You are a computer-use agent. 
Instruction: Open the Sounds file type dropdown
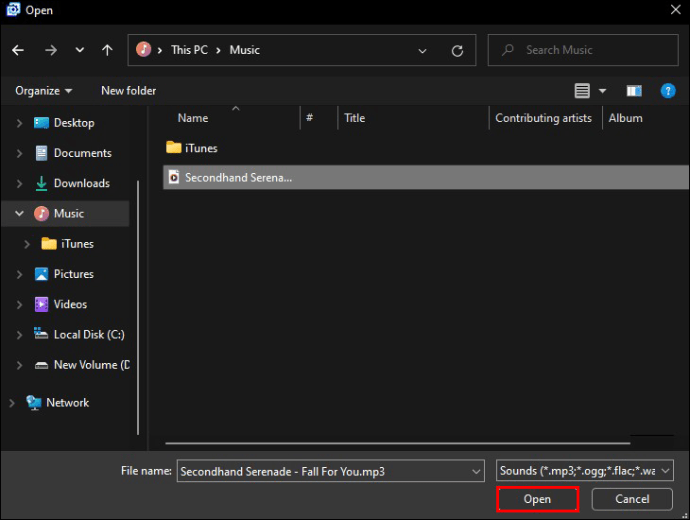(x=584, y=471)
